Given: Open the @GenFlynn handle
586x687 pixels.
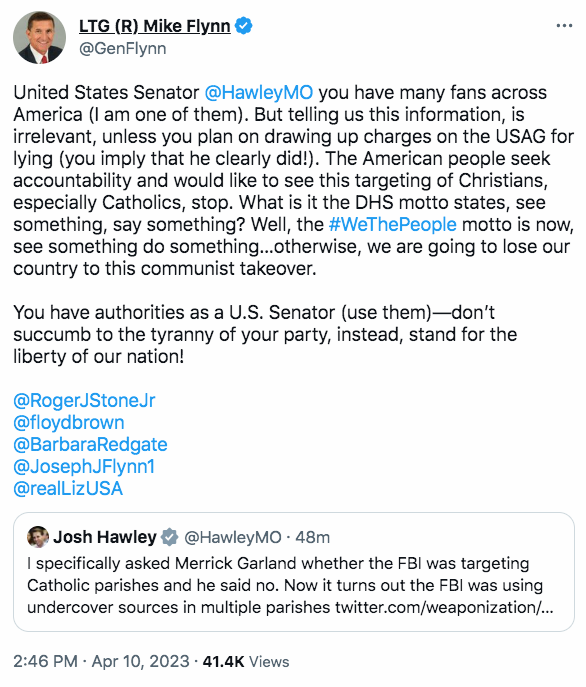Looking at the screenshot, I should [123, 48].
